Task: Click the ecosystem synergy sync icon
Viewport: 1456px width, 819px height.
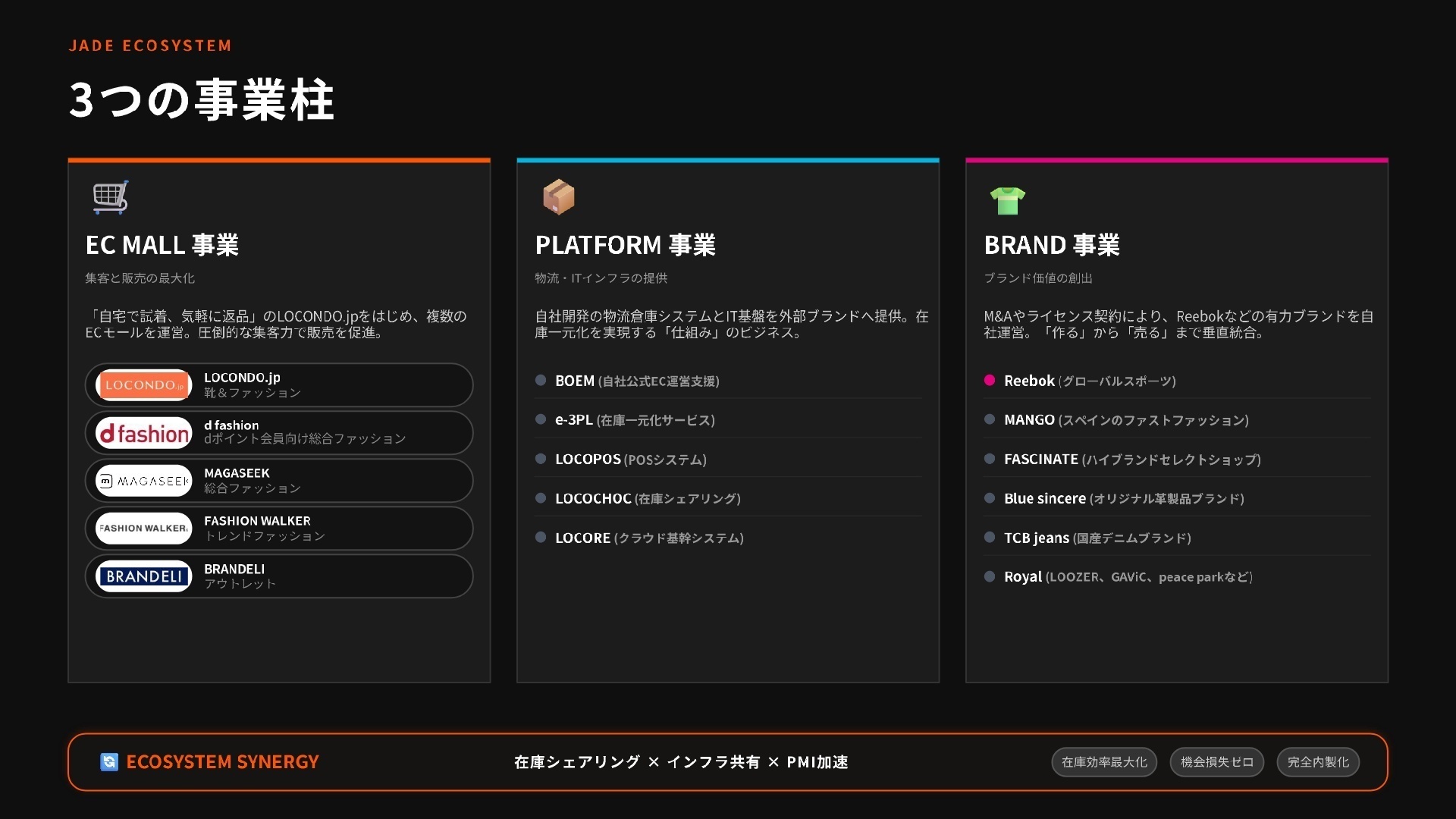Action: click(x=109, y=762)
